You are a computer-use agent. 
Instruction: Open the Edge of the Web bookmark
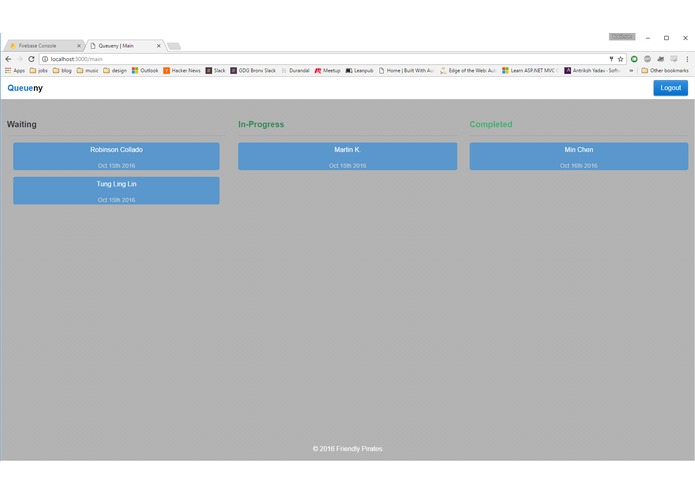[468, 70]
